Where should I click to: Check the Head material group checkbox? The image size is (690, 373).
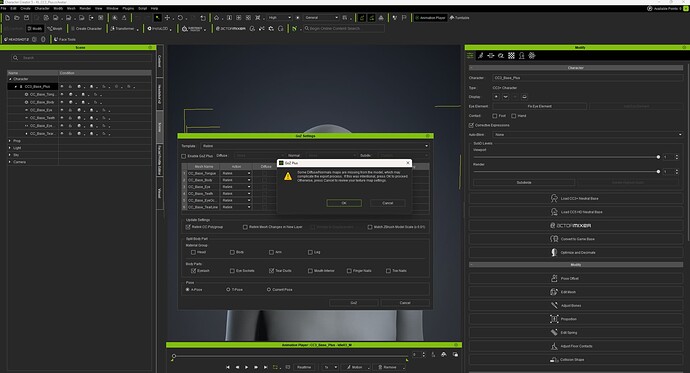pos(193,252)
